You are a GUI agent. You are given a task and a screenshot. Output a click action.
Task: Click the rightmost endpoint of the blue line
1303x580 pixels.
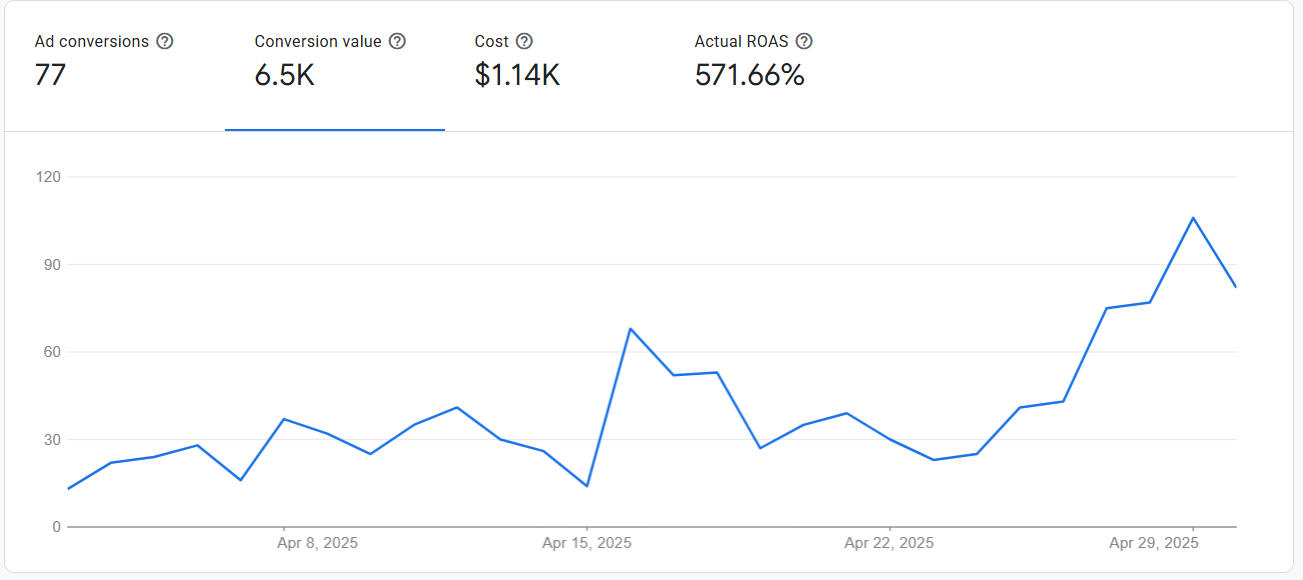(x=1235, y=286)
